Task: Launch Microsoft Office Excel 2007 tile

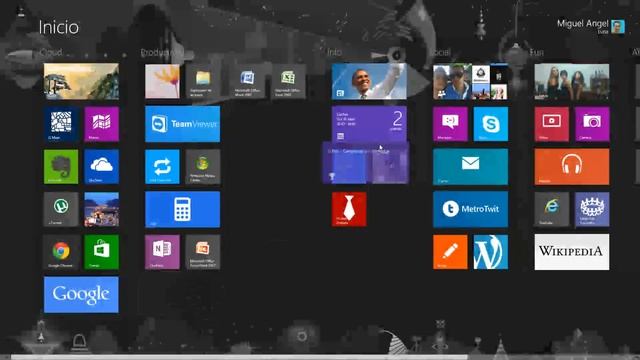Action: [288, 81]
